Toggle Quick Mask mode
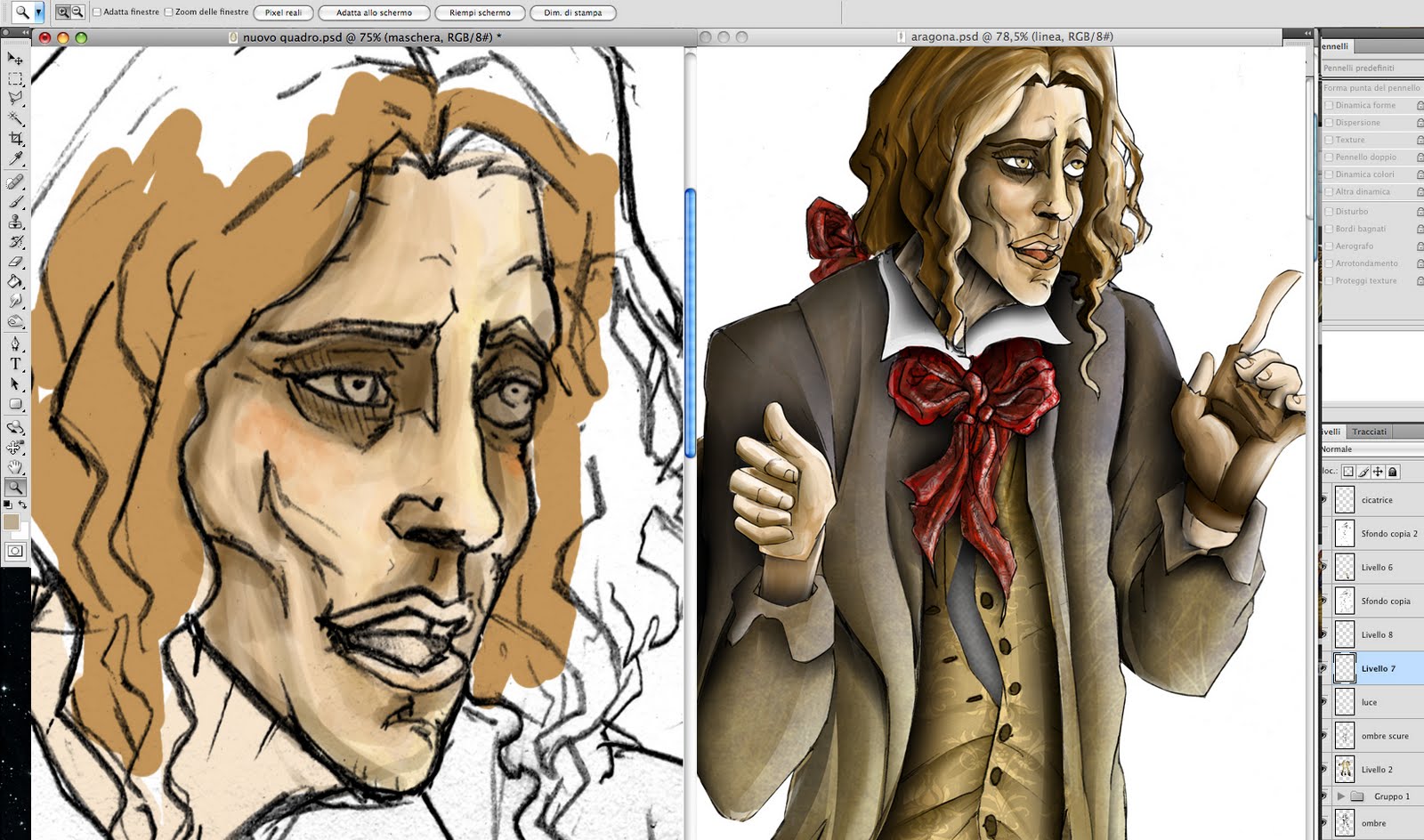Image resolution: width=1424 pixels, height=840 pixels. [x=15, y=551]
